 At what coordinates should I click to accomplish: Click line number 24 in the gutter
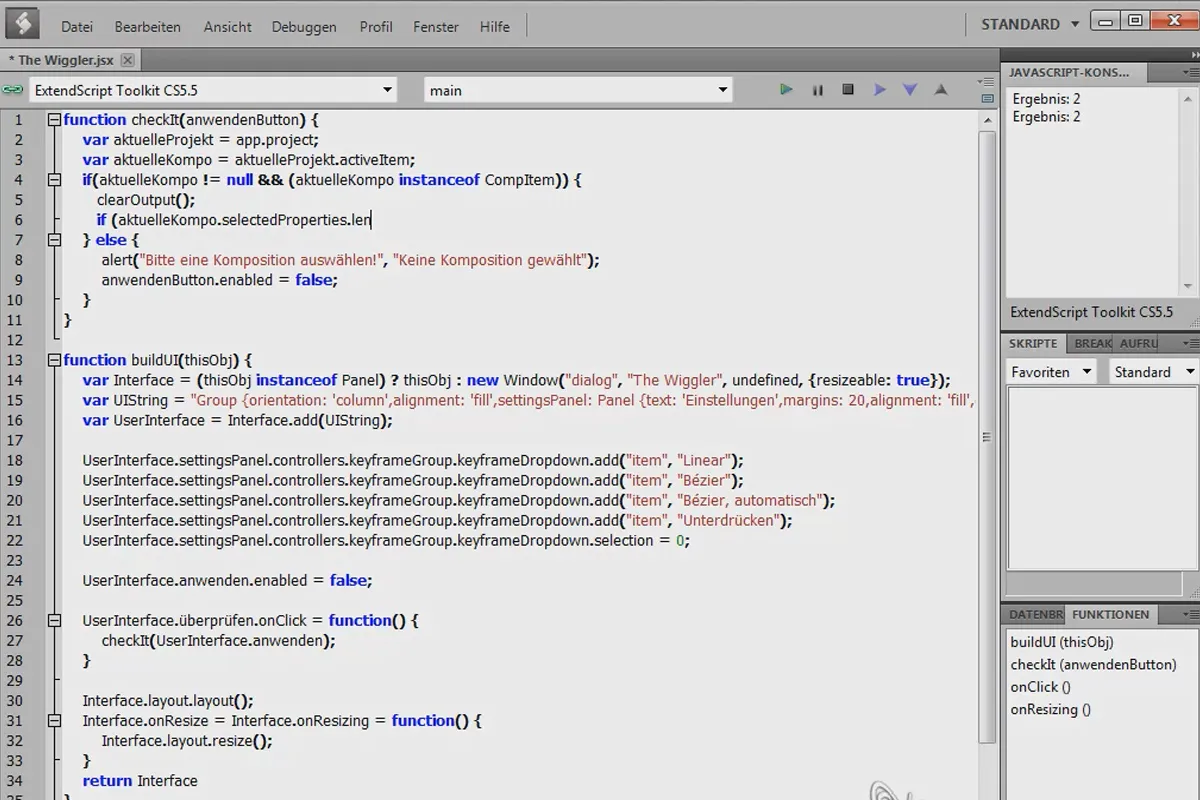coord(14,580)
